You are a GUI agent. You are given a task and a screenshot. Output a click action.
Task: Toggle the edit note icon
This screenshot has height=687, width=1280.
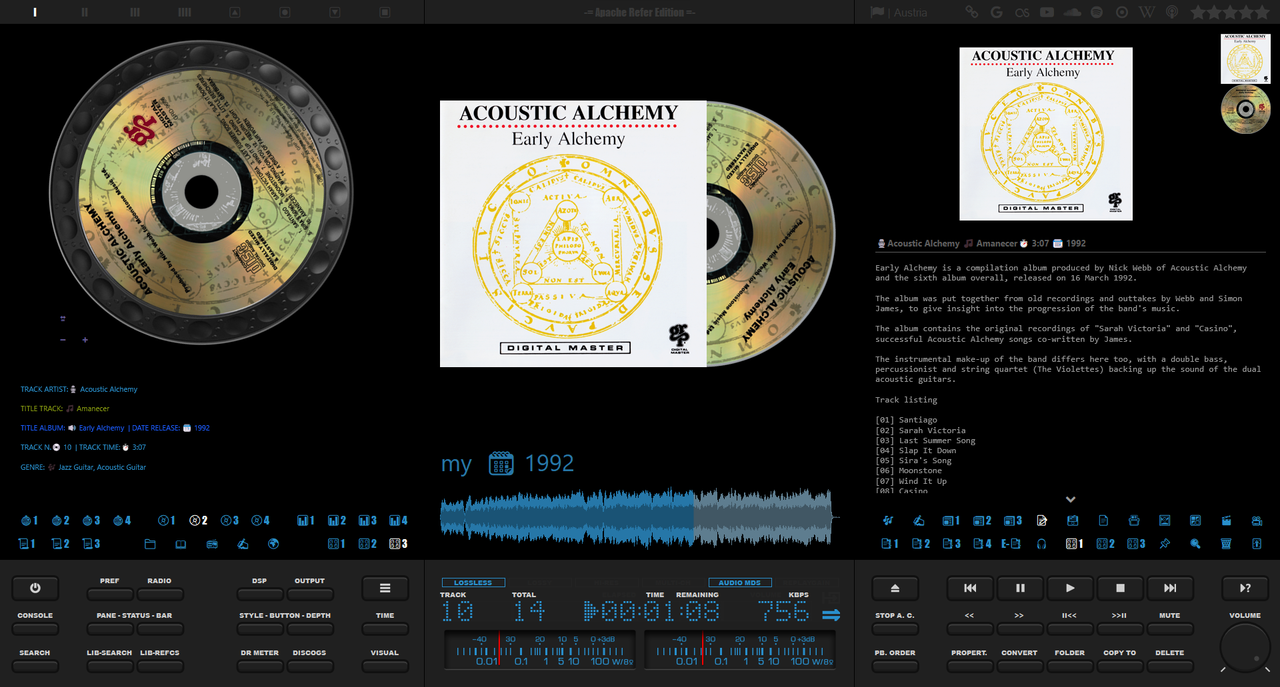click(x=1042, y=520)
